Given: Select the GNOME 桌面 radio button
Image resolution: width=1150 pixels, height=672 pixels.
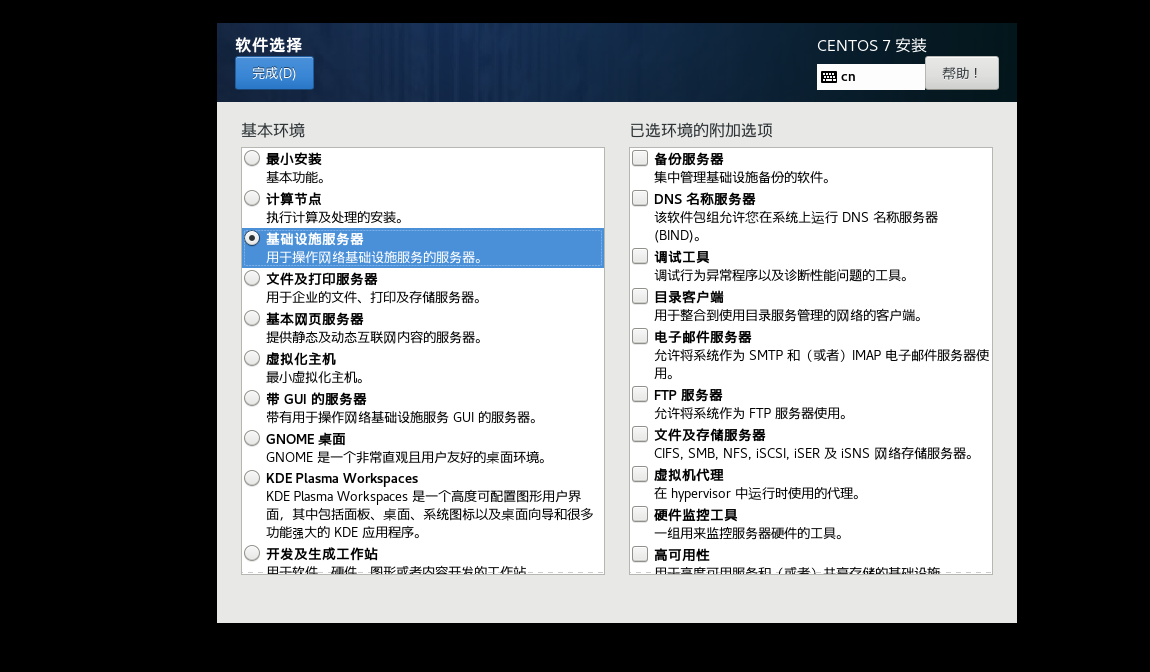Looking at the screenshot, I should click(252, 438).
